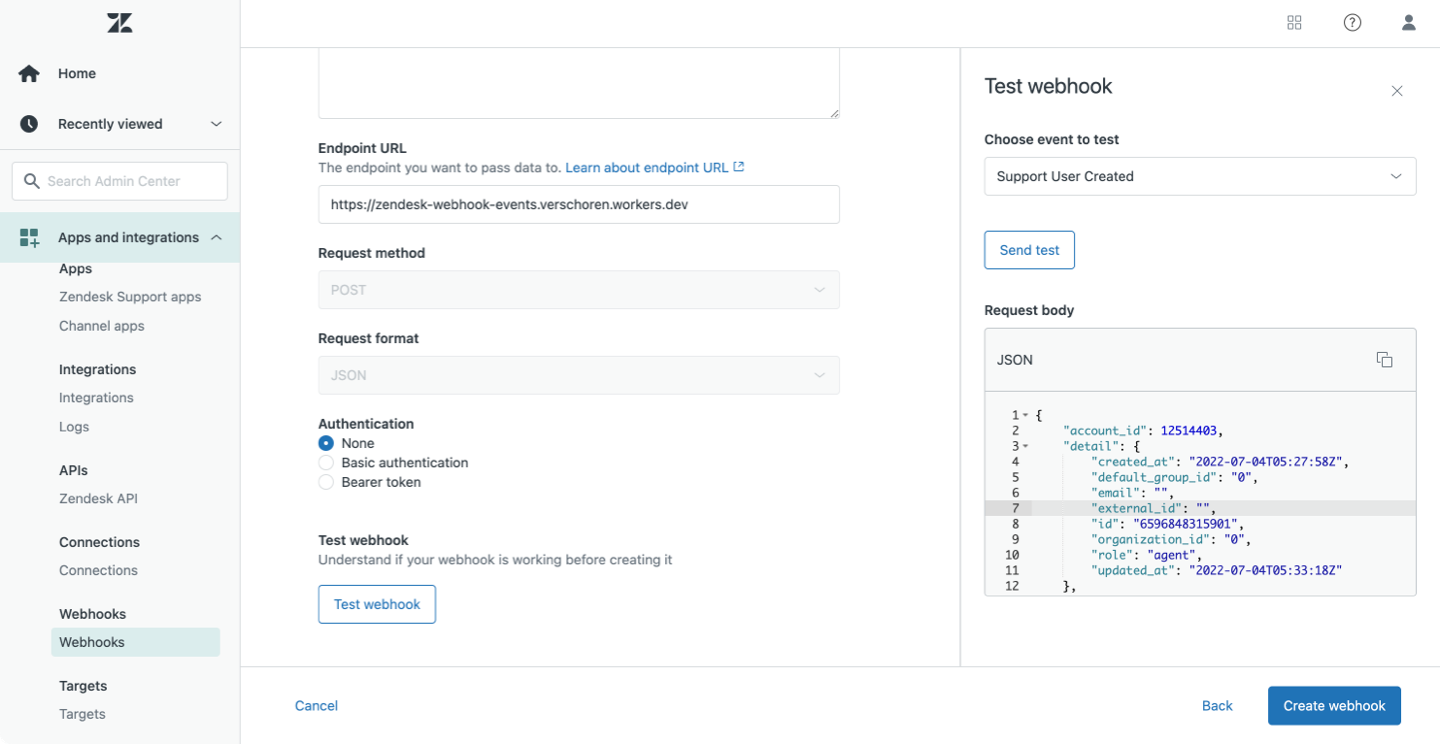This screenshot has width=1440, height=744.
Task: Click the Home house icon
Action: tap(29, 74)
